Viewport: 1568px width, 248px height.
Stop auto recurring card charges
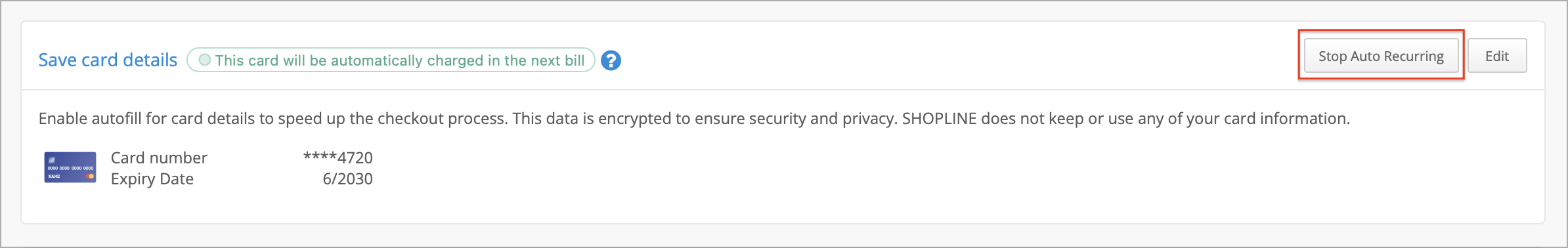click(1381, 56)
